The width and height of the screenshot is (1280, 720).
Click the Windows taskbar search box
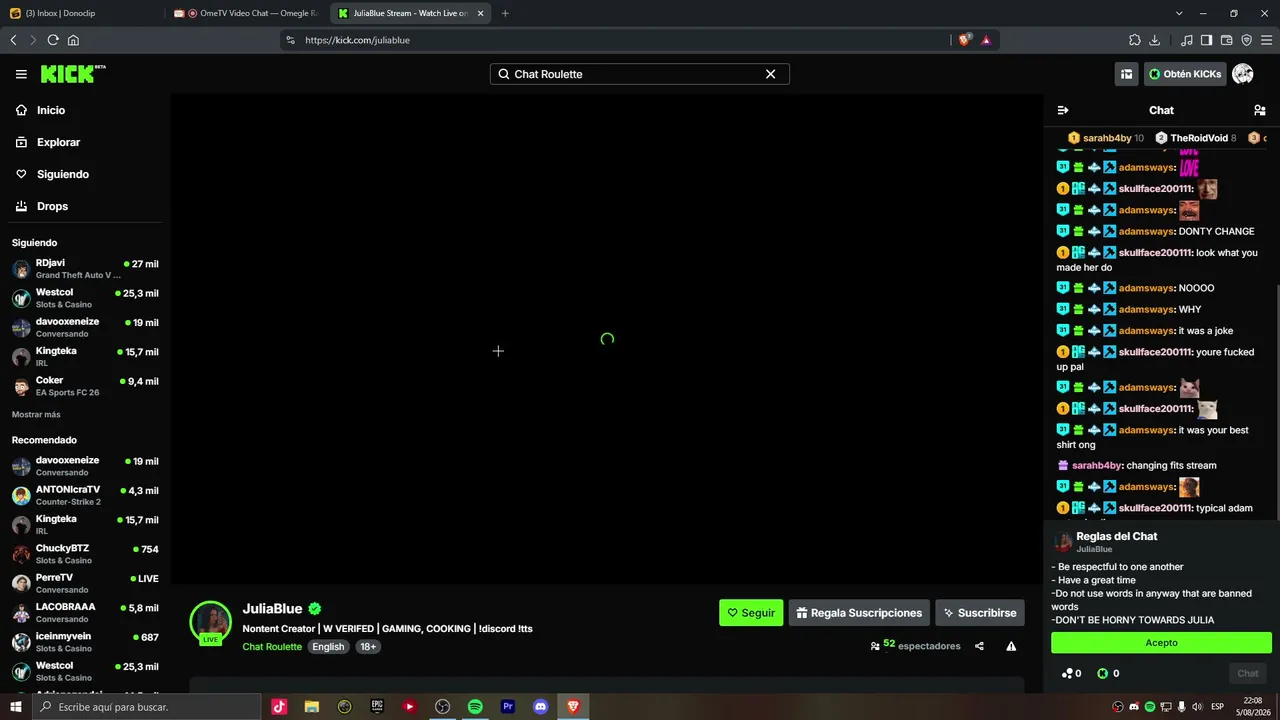pos(146,707)
